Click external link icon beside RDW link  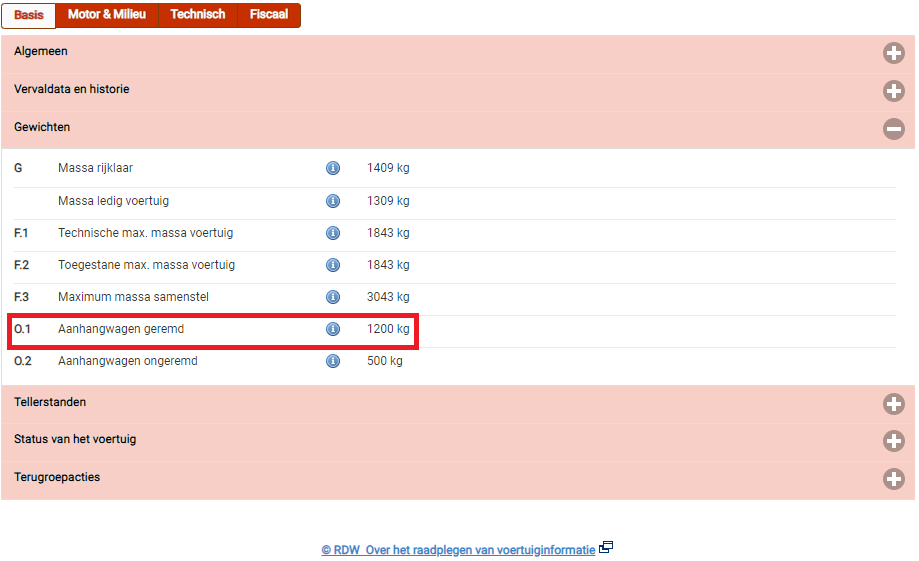(x=606, y=548)
